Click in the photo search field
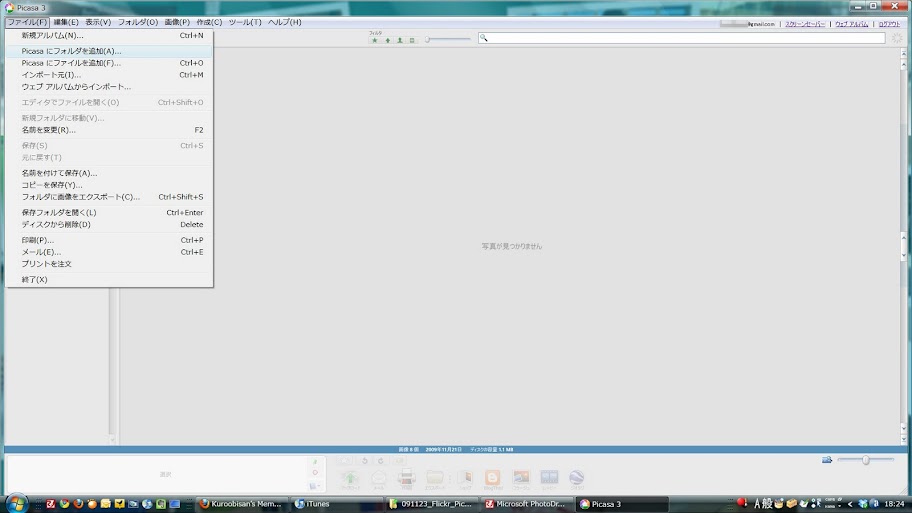 pyautogui.click(x=681, y=38)
